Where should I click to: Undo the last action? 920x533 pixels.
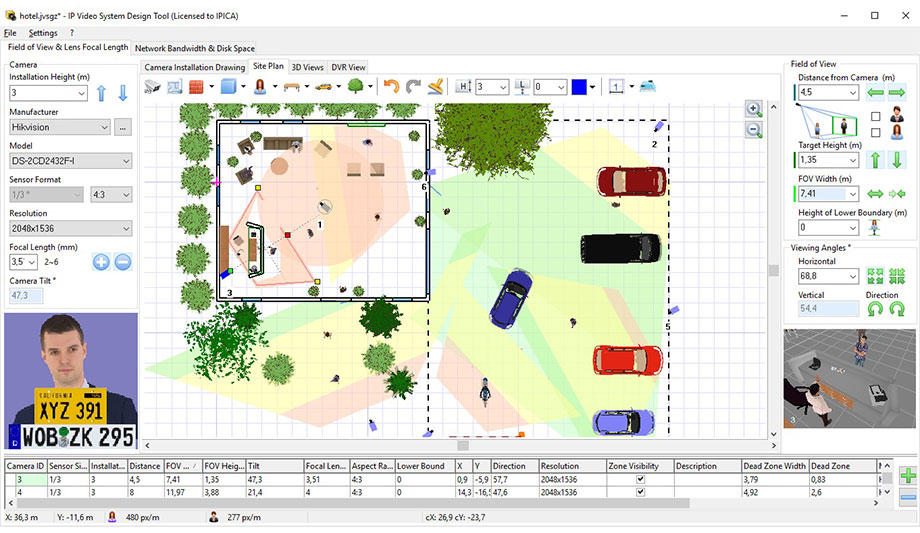[x=391, y=86]
